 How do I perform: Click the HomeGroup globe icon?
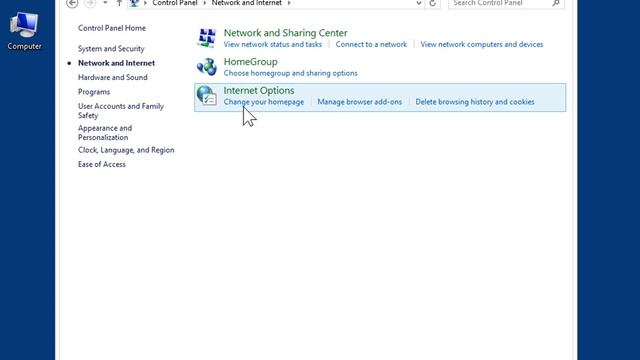pos(207,67)
